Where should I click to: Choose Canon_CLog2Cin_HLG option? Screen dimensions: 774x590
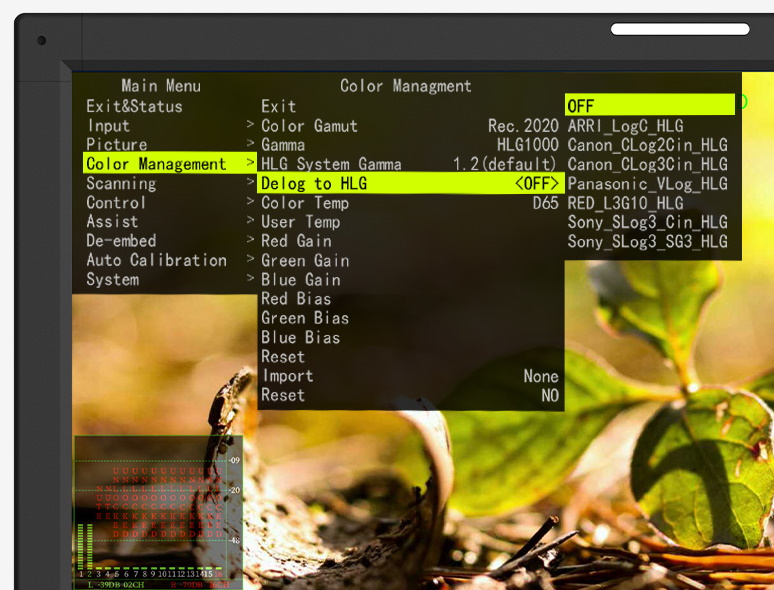(x=647, y=145)
